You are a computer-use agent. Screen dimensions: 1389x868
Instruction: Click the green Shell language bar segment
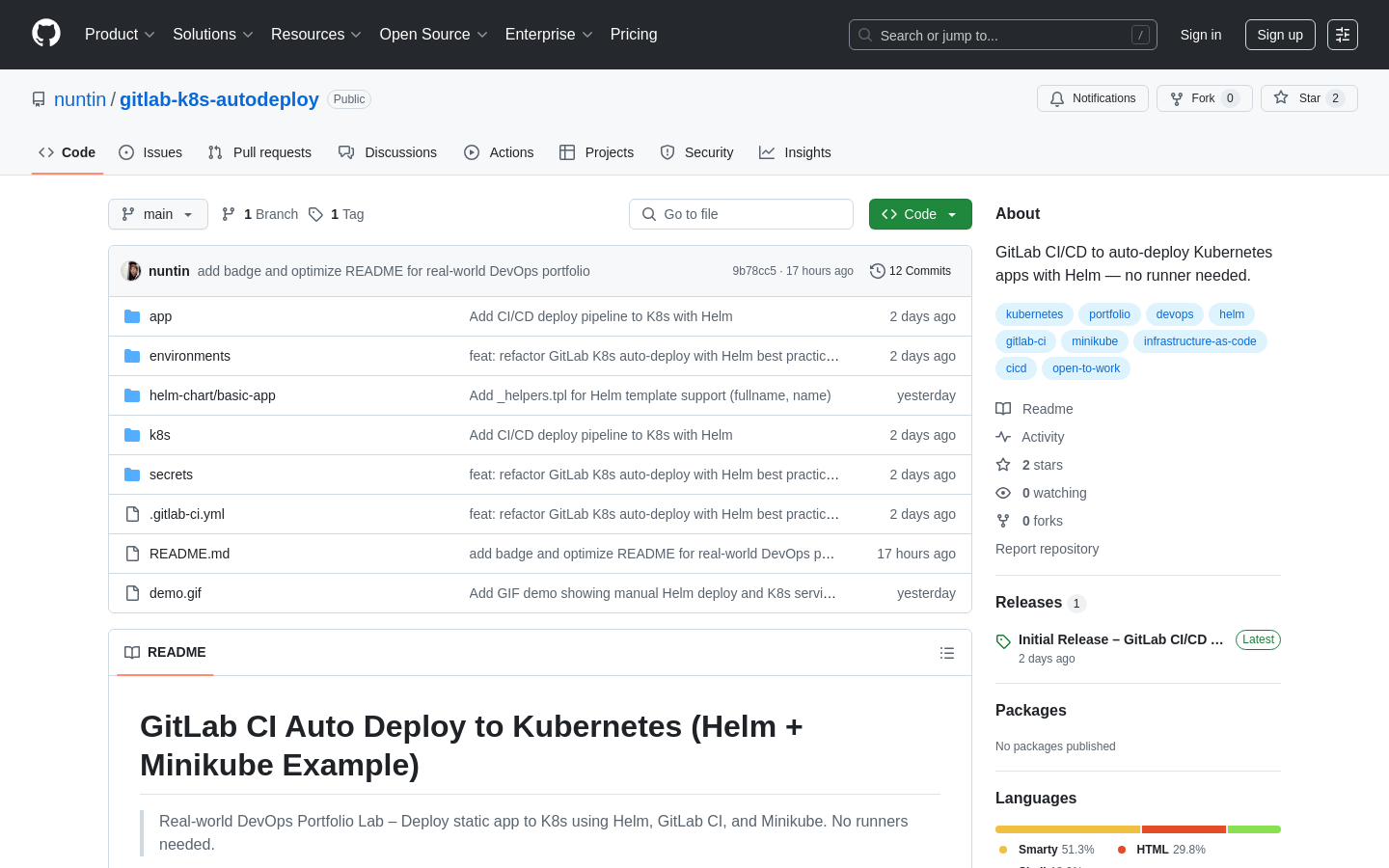tap(1254, 829)
